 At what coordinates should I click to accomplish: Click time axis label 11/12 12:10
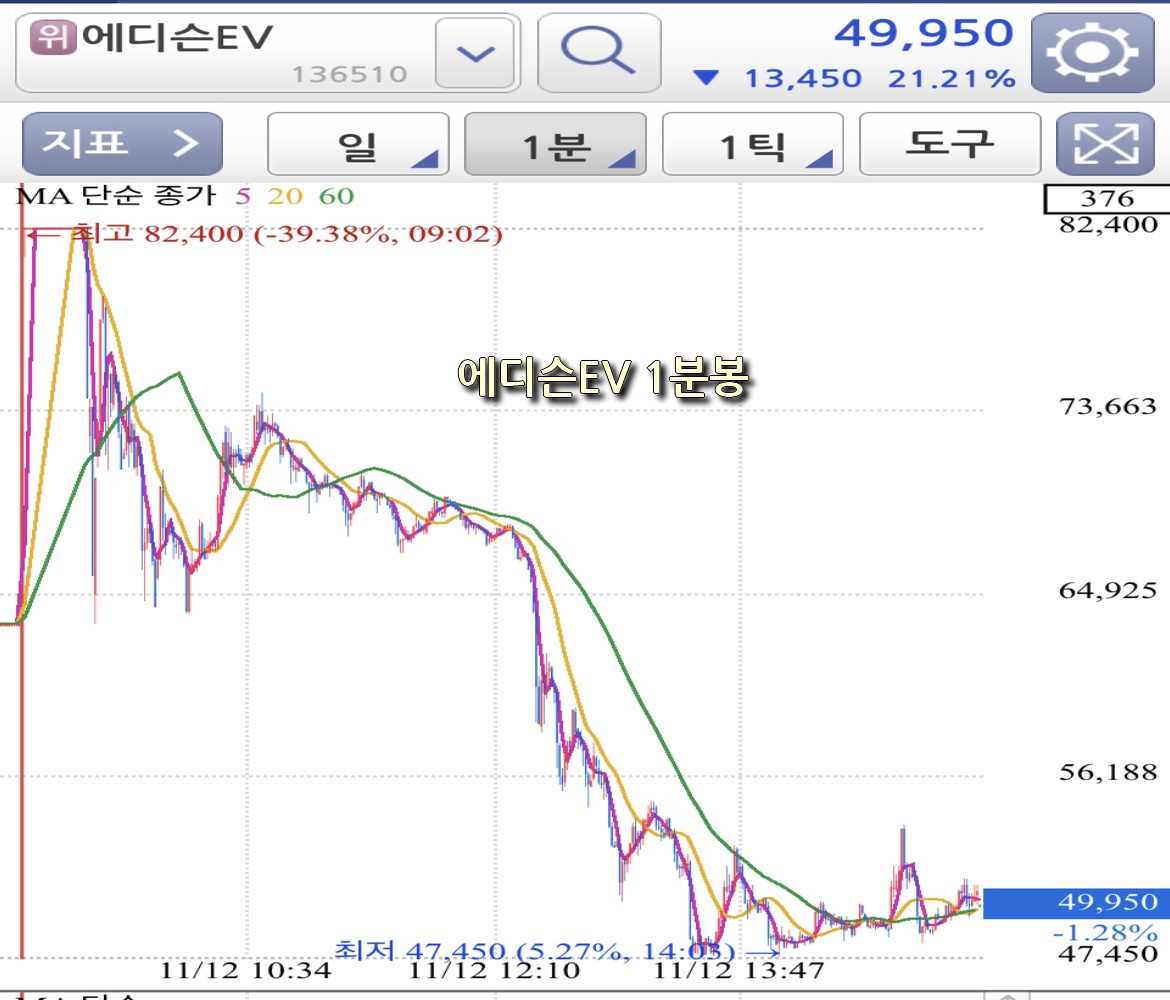coord(494,970)
